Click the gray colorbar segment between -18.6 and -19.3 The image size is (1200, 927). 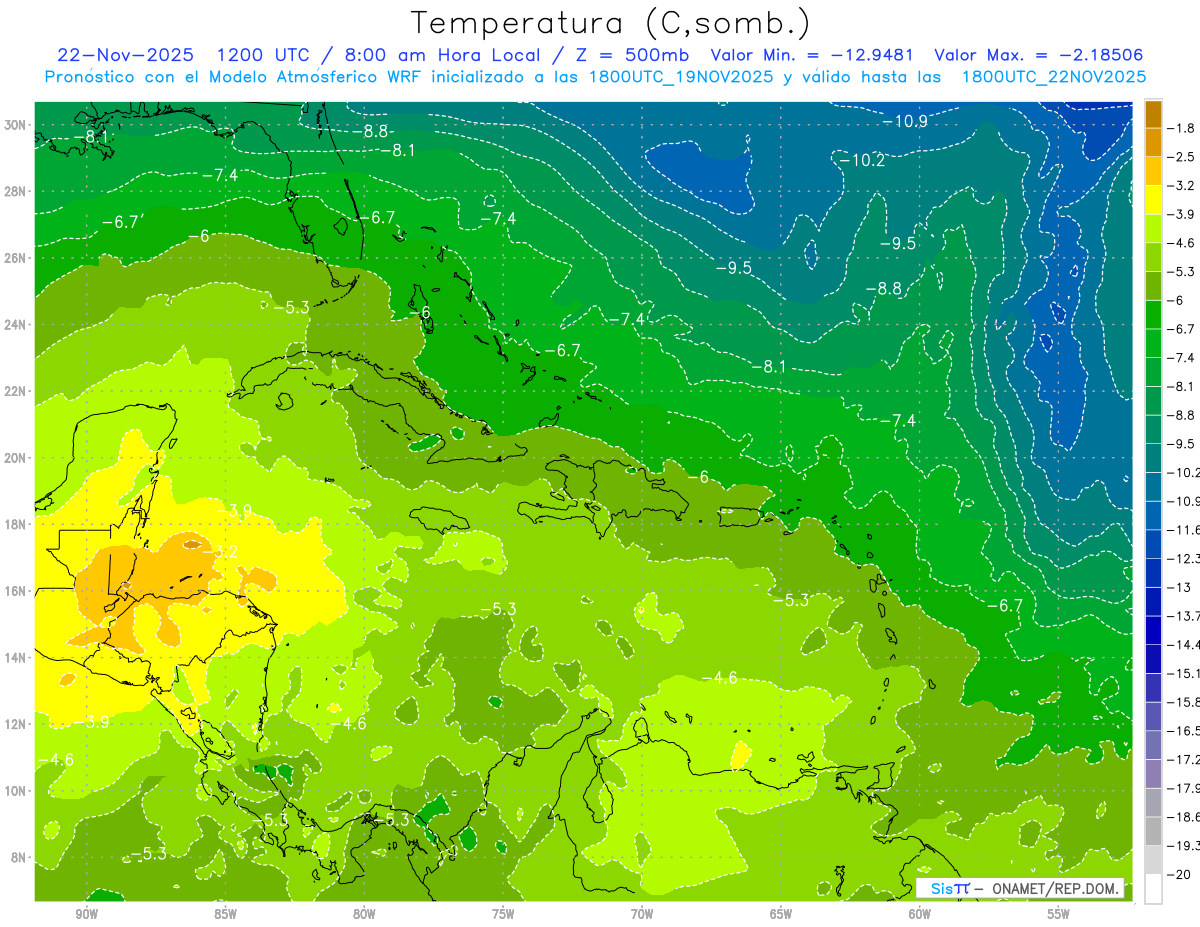[x=1153, y=831]
